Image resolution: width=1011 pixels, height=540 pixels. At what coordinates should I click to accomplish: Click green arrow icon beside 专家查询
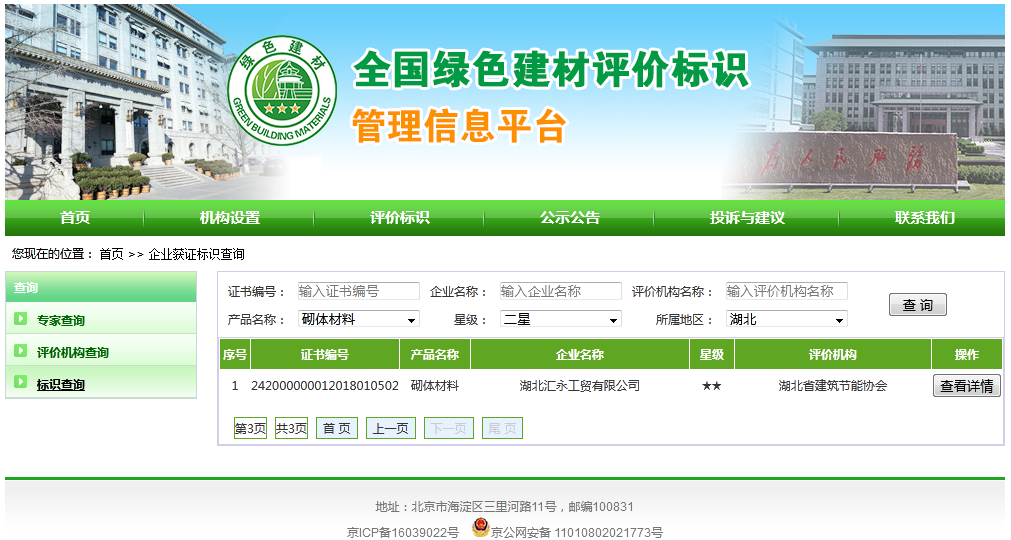(x=20, y=320)
